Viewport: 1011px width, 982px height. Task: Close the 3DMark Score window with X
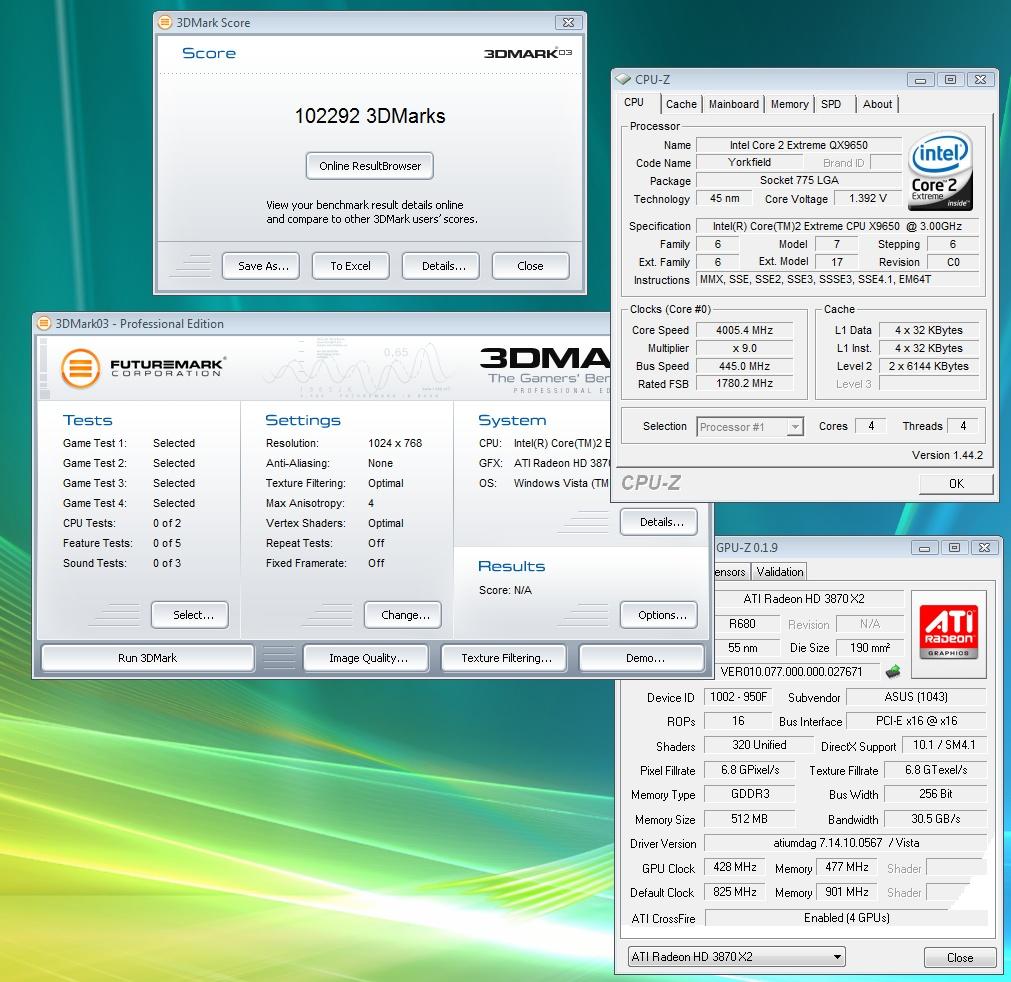pos(568,22)
